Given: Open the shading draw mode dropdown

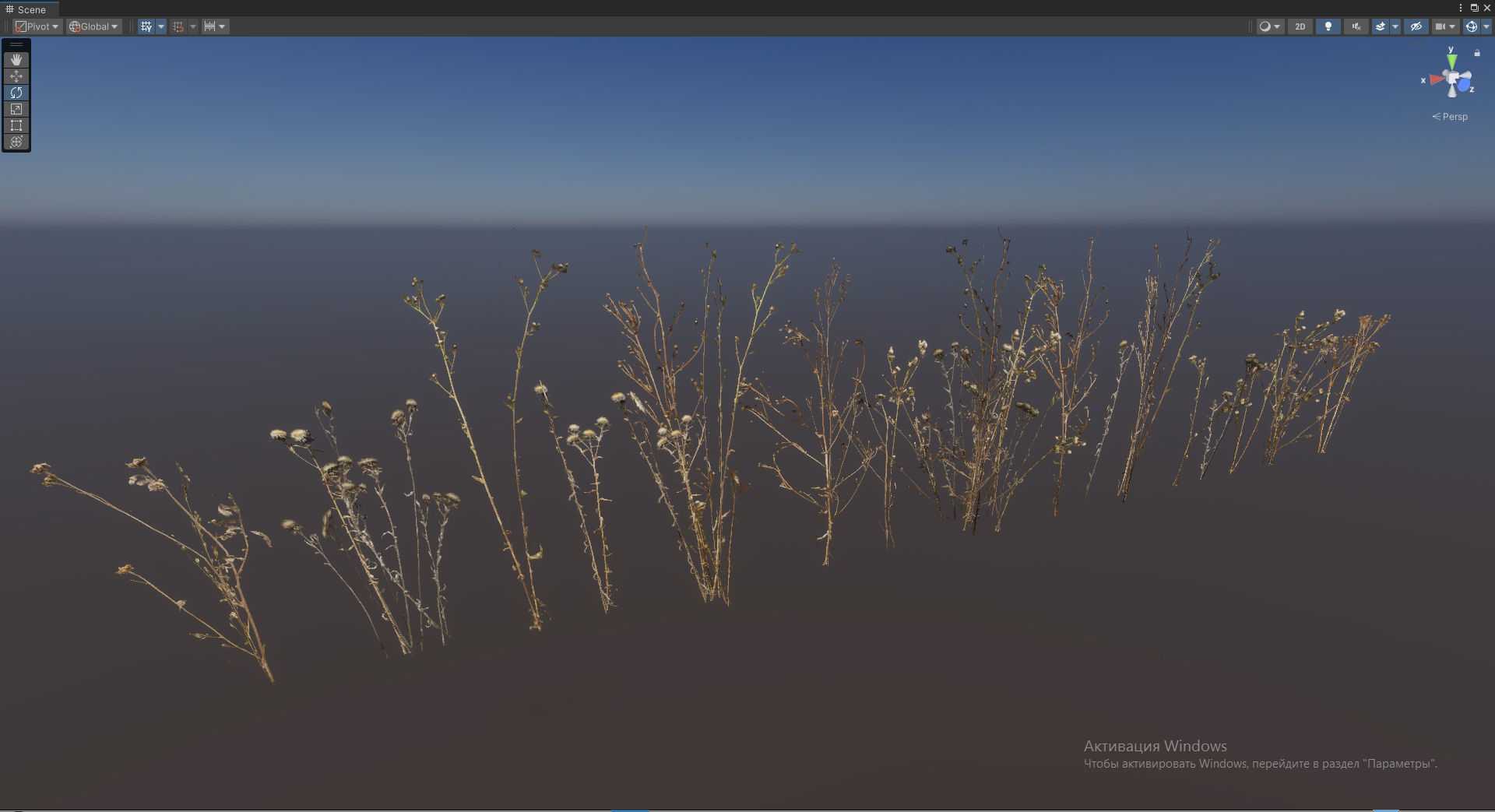Looking at the screenshot, I should (1270, 26).
